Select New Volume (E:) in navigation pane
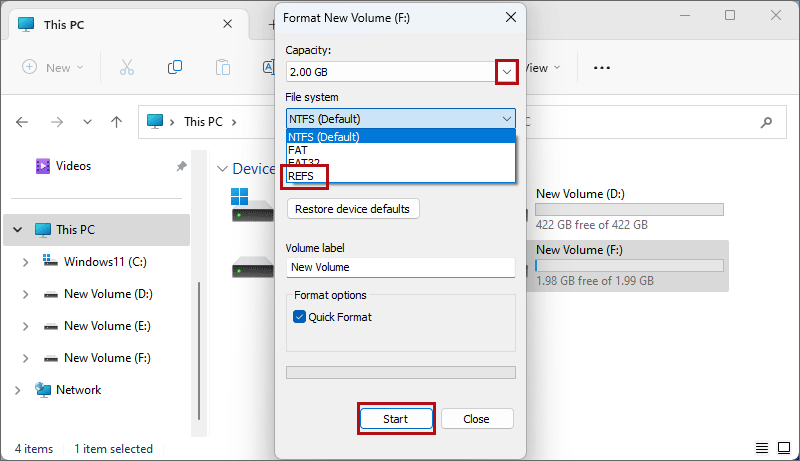Image resolution: width=800 pixels, height=461 pixels. pyautogui.click(x=107, y=326)
